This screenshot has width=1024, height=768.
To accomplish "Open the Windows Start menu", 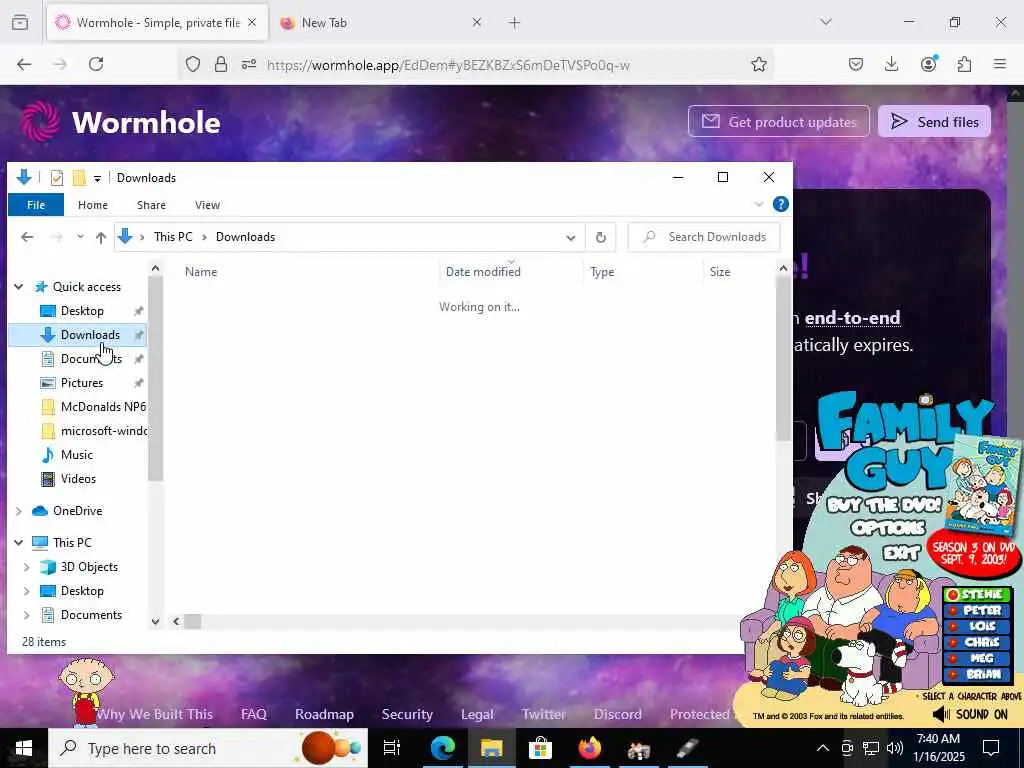I will [x=24, y=748].
